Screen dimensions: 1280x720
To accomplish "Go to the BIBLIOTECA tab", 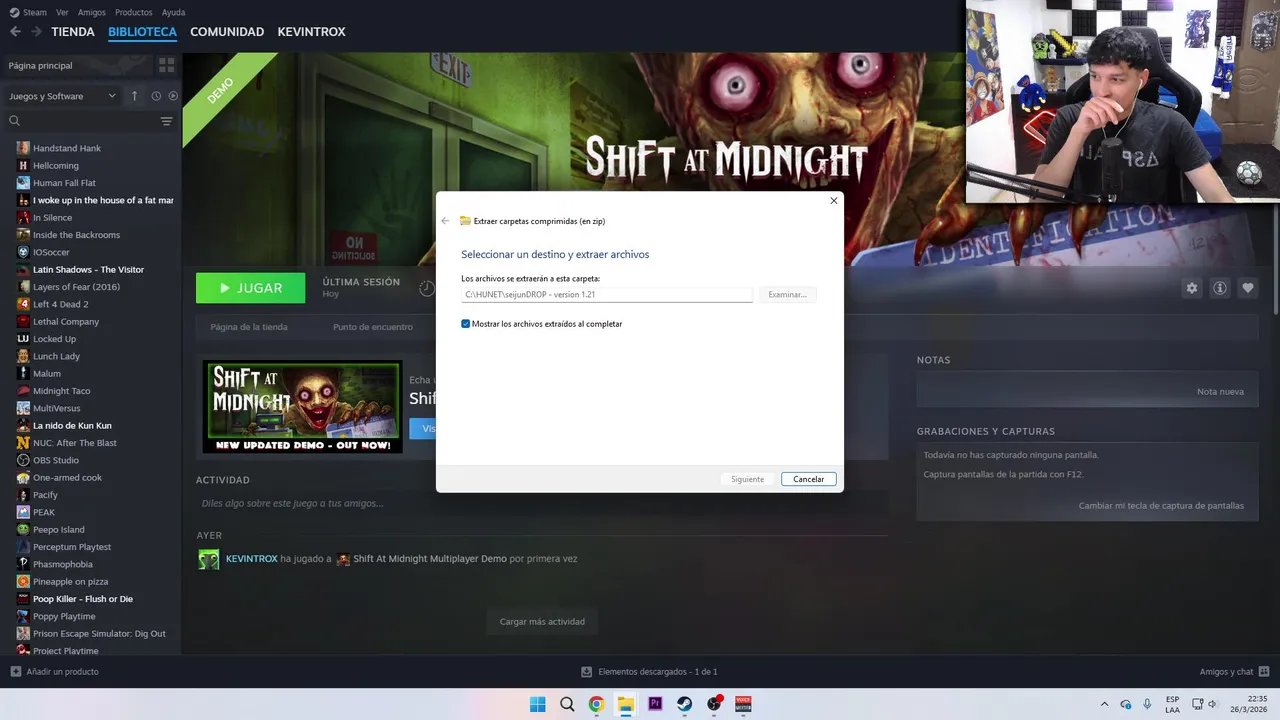I will click(142, 32).
